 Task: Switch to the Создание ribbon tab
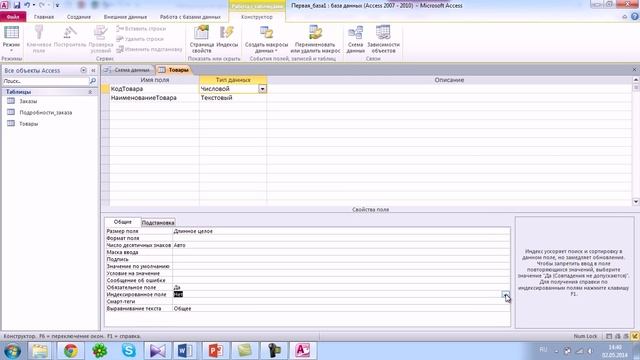pyautogui.click(x=79, y=17)
